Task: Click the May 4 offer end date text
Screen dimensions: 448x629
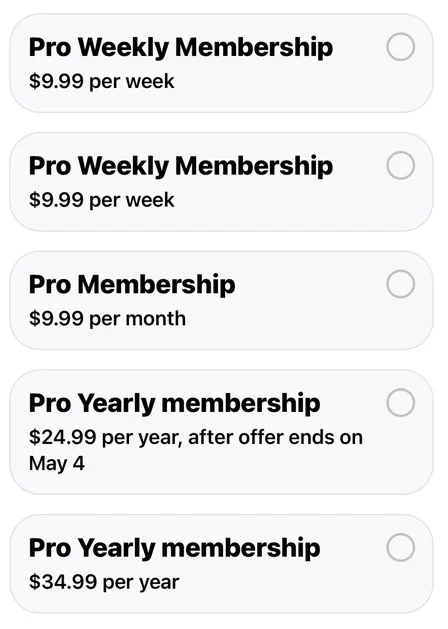Action: click(x=57, y=464)
